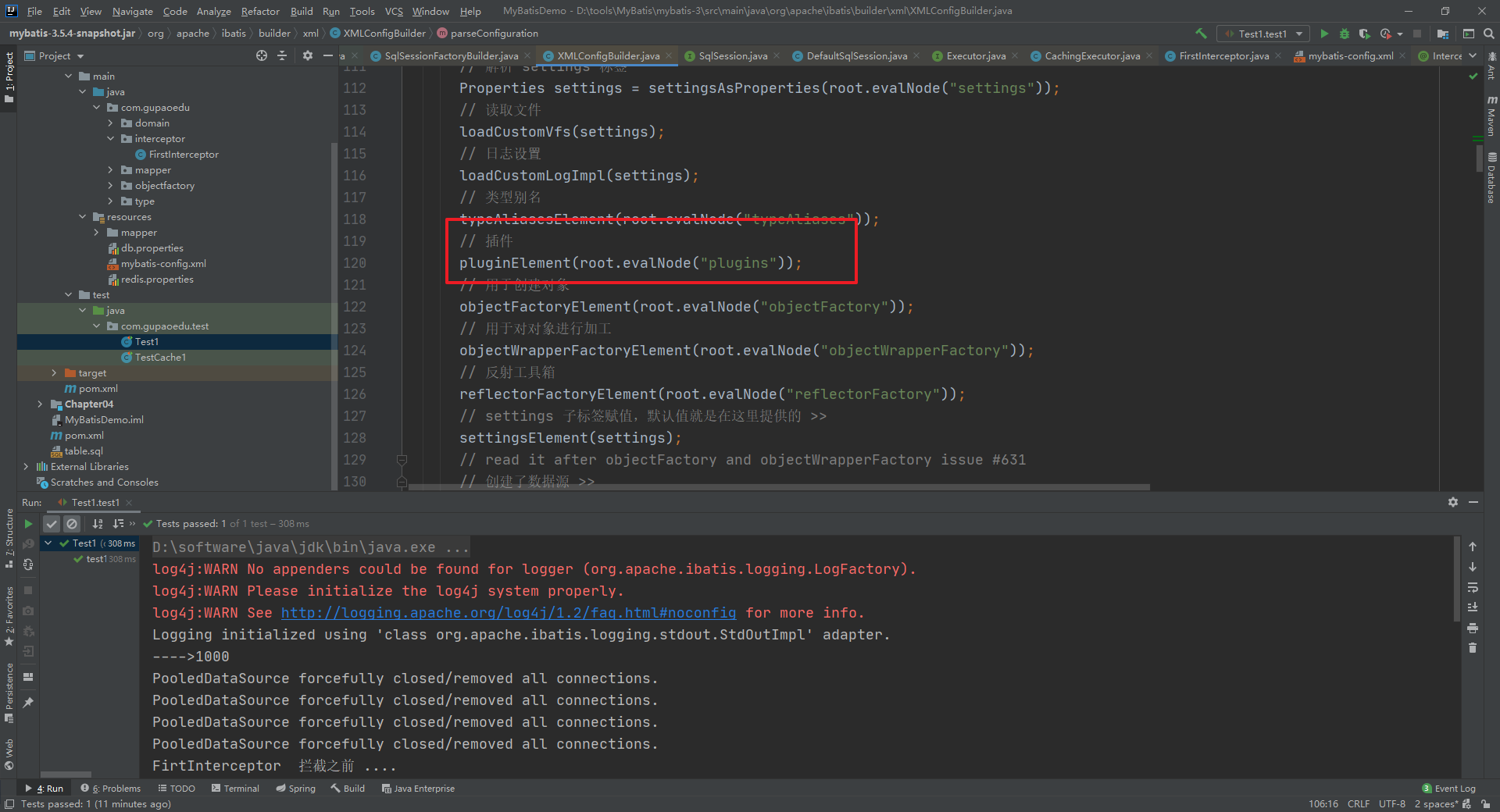Collapse the interceptor package node

click(110, 139)
